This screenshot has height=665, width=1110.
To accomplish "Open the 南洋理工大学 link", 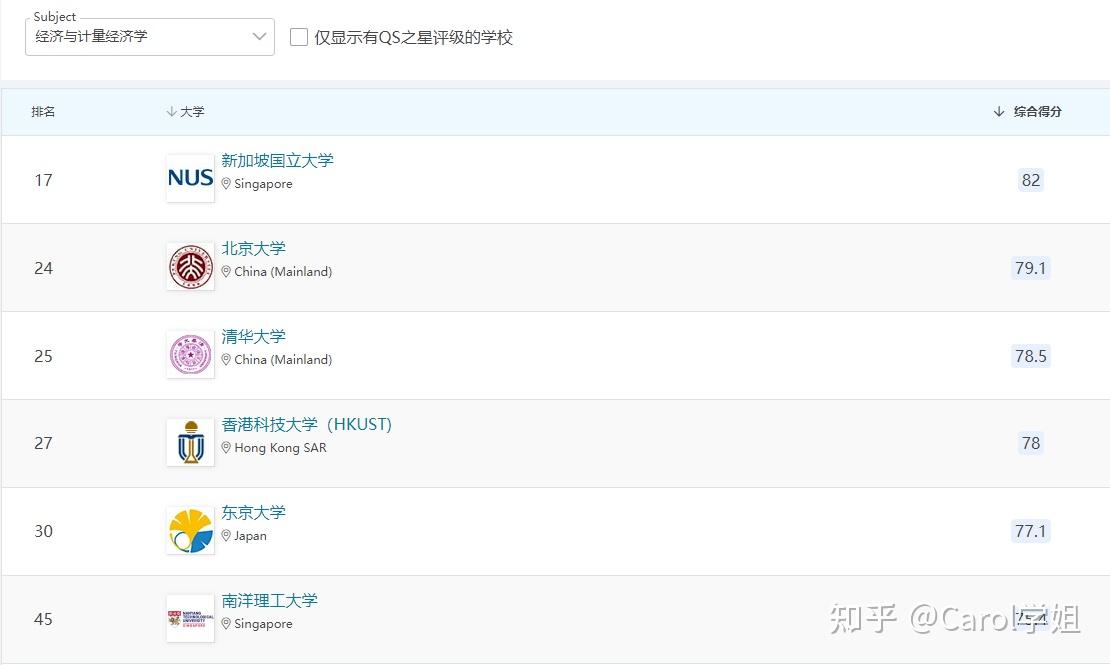I will click(x=270, y=601).
